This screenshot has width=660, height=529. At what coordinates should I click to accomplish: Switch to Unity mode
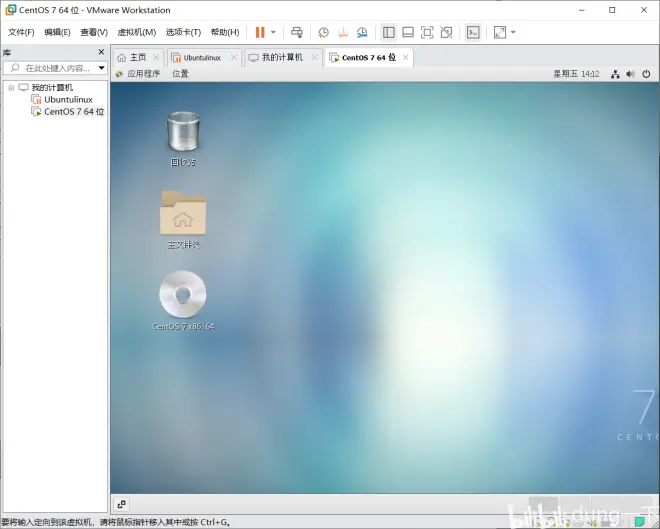coord(446,32)
